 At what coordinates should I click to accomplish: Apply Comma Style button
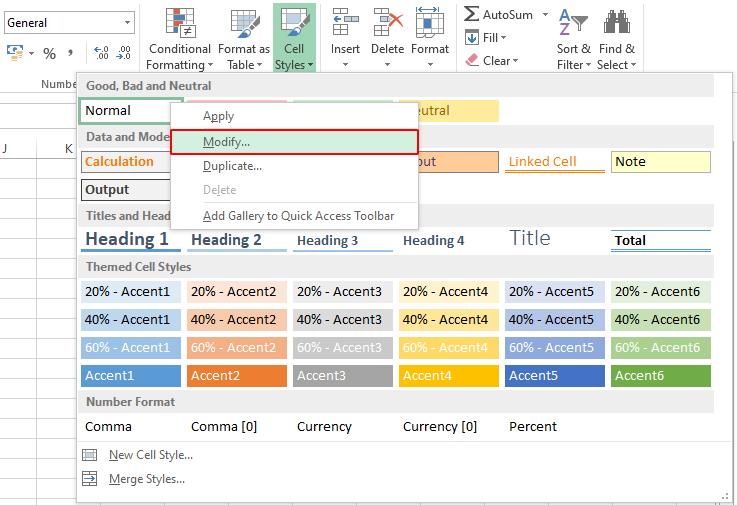[70, 52]
